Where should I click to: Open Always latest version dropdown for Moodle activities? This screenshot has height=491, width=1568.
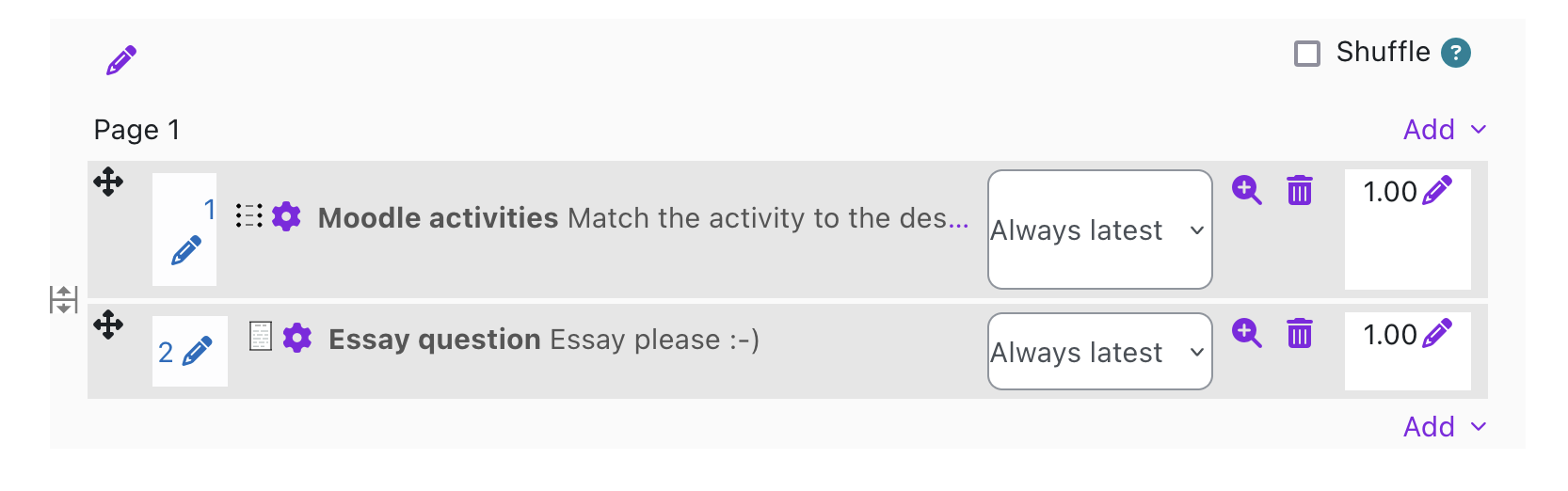1100,230
